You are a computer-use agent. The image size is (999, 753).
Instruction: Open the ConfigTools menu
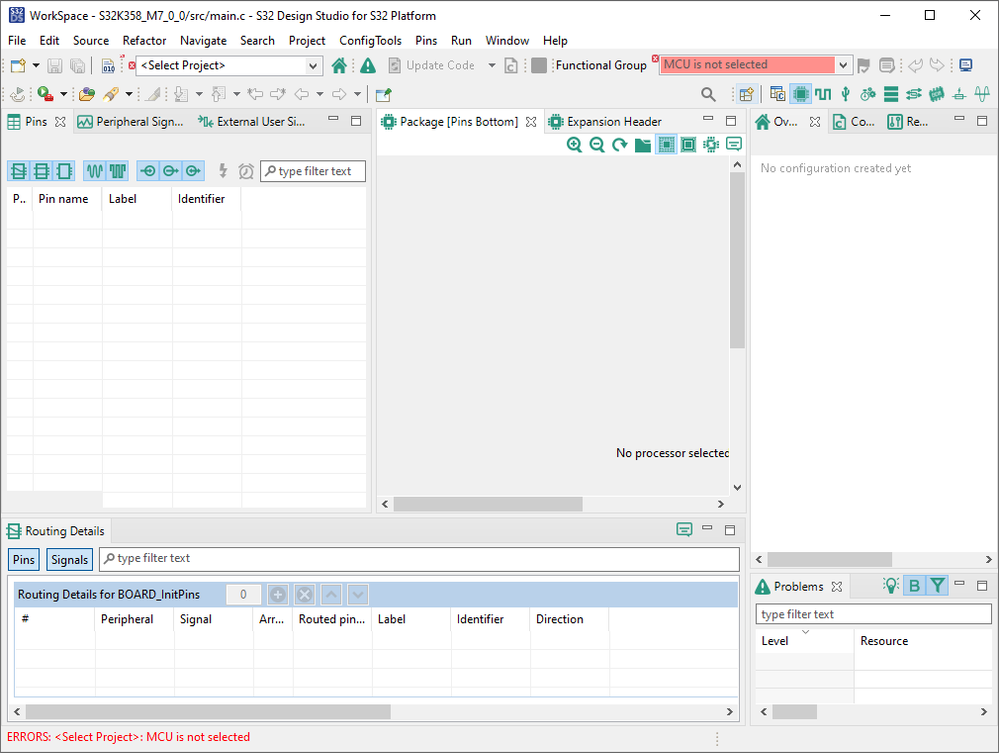click(x=370, y=41)
